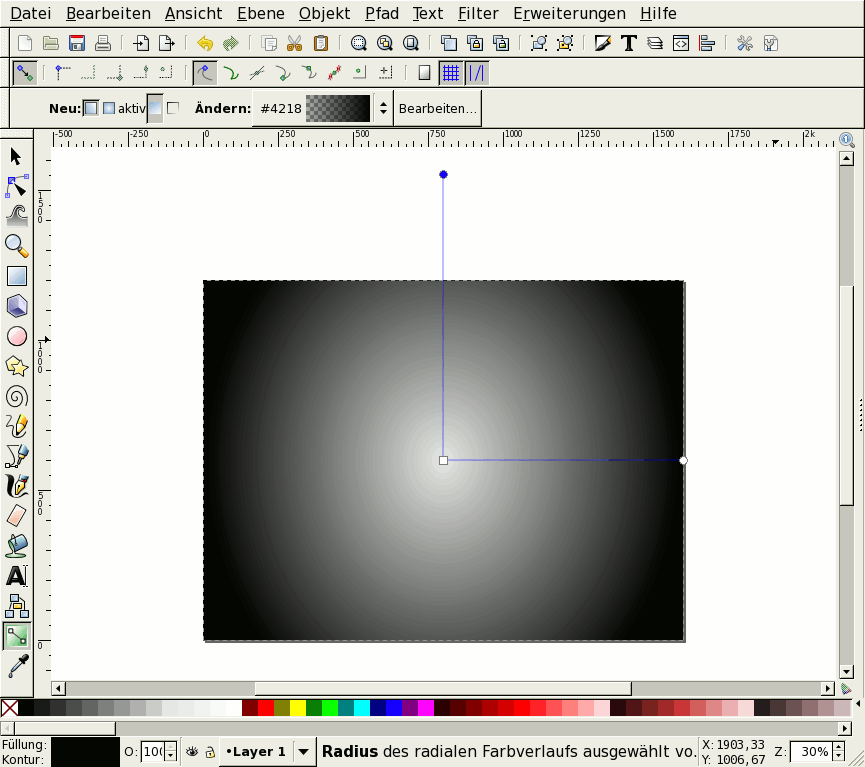Choose the Calligraphy pen tool
The width and height of the screenshot is (865, 767).
click(x=16, y=486)
